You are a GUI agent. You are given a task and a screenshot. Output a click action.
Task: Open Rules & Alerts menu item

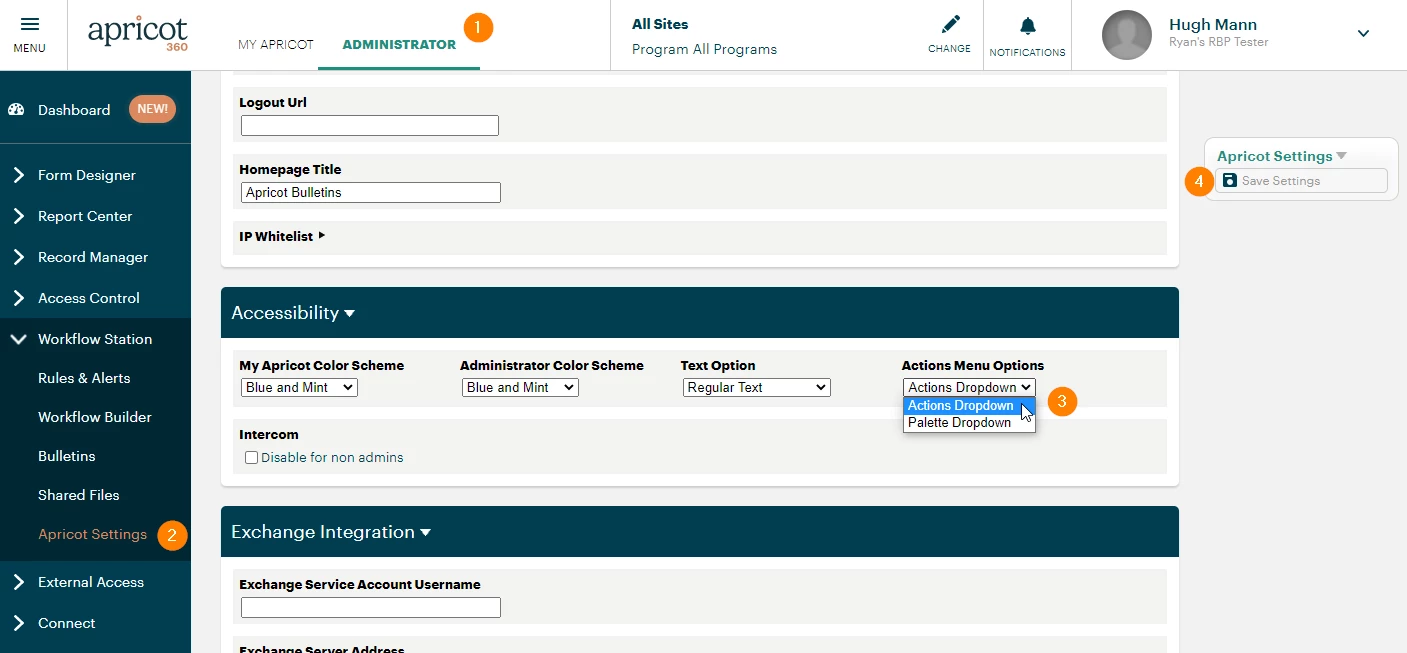tap(84, 378)
